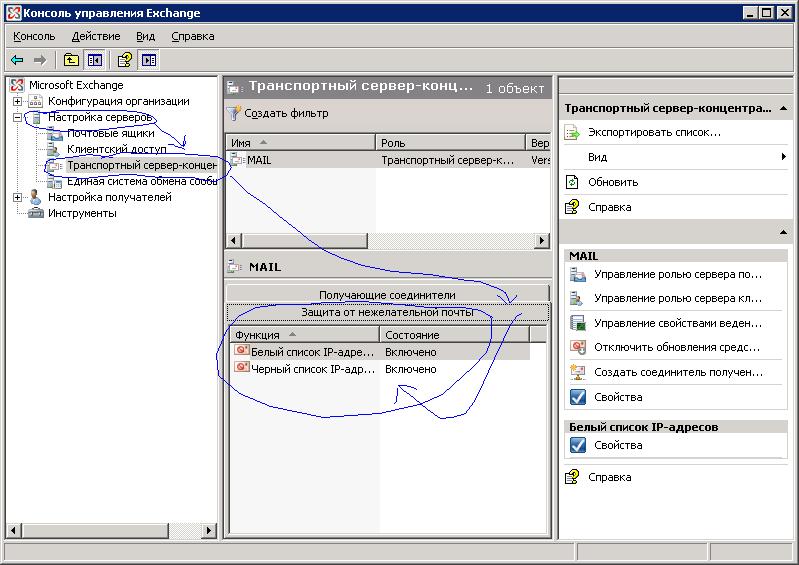Viewport: 799px width, 565px height.
Task: Click the Обновить refresh icon
Action: 572,182
